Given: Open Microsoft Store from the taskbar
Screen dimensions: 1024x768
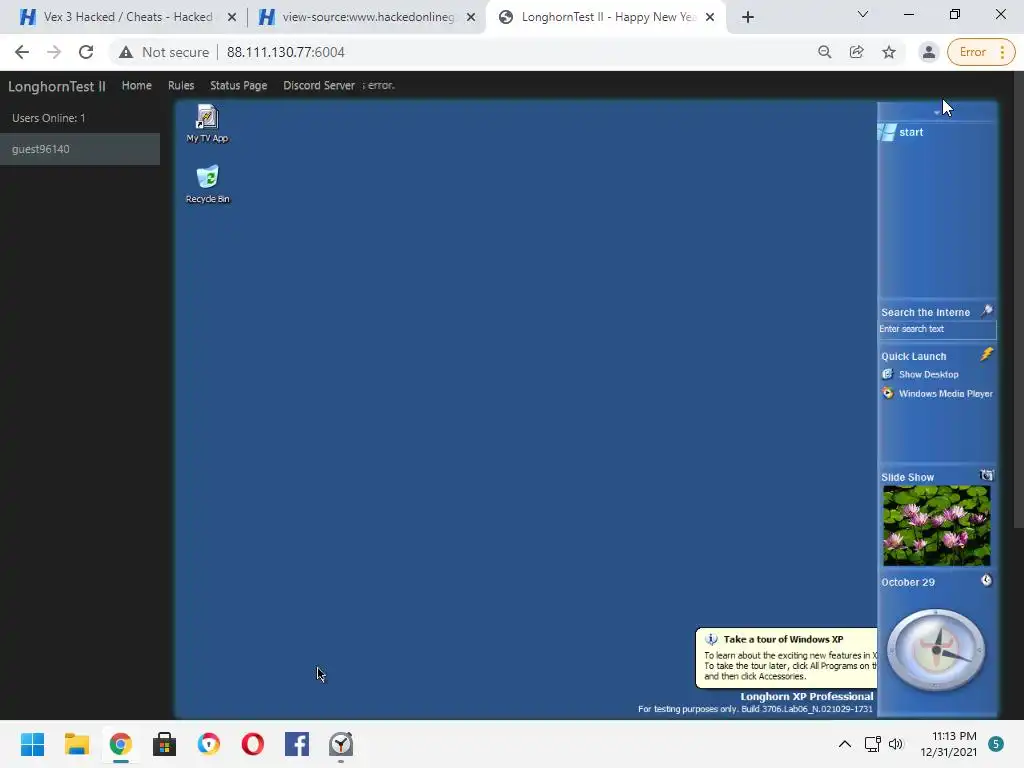Looking at the screenshot, I should coord(165,744).
